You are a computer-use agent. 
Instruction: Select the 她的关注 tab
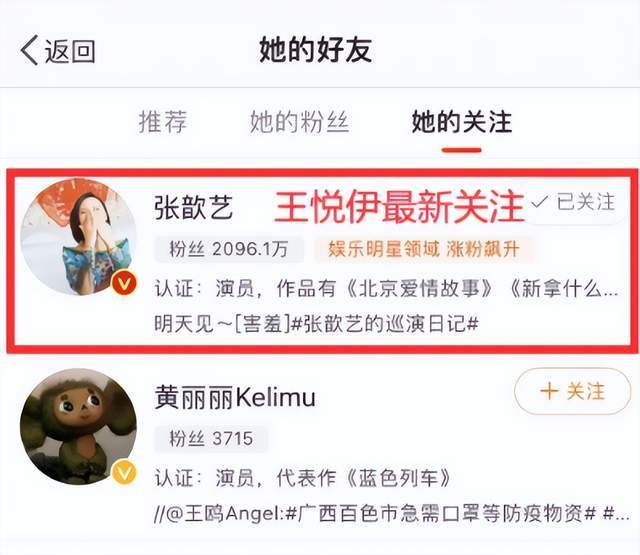click(x=462, y=122)
